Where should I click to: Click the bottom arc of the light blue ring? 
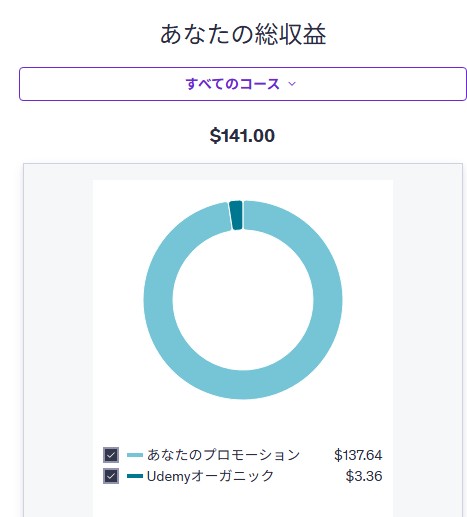pos(243,385)
